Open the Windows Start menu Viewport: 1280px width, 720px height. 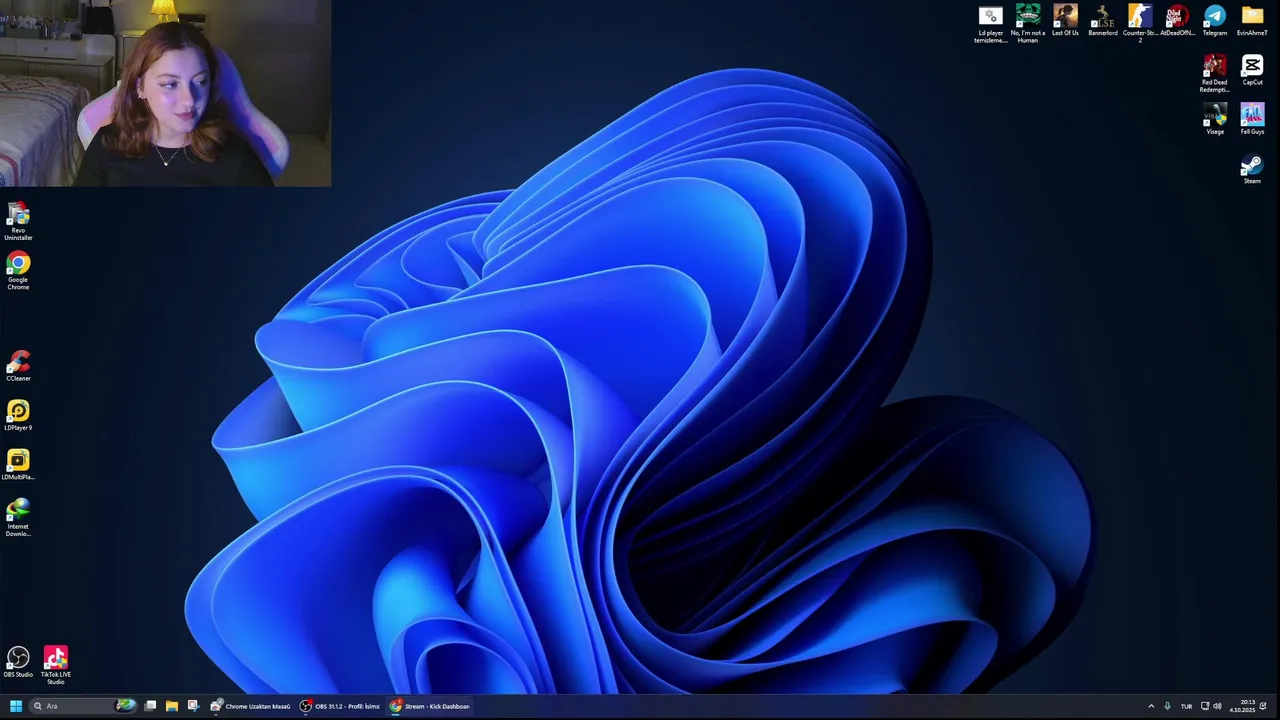pyautogui.click(x=15, y=706)
